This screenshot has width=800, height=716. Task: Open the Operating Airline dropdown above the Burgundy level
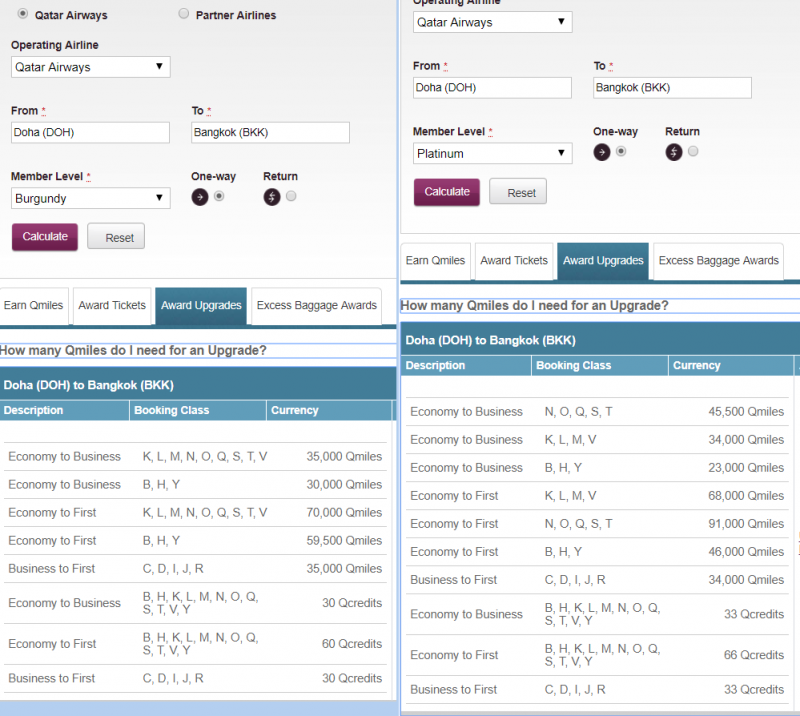click(91, 67)
